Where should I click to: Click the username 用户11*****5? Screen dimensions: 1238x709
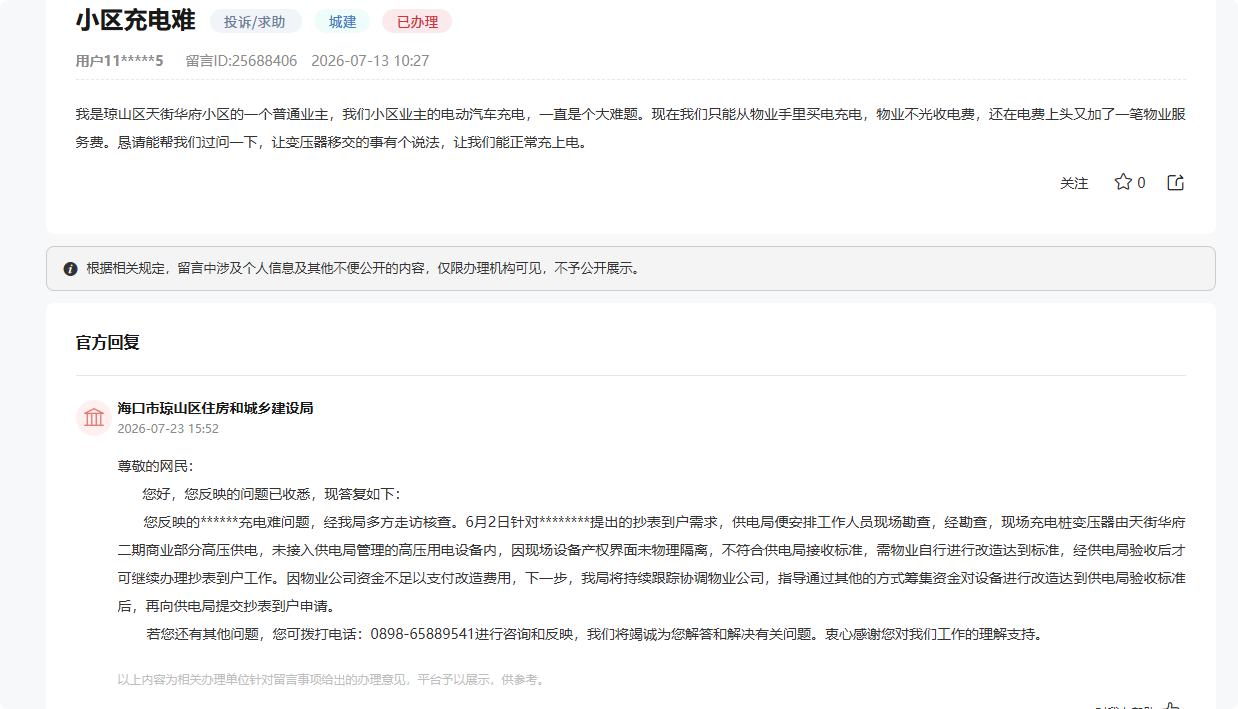pos(119,61)
